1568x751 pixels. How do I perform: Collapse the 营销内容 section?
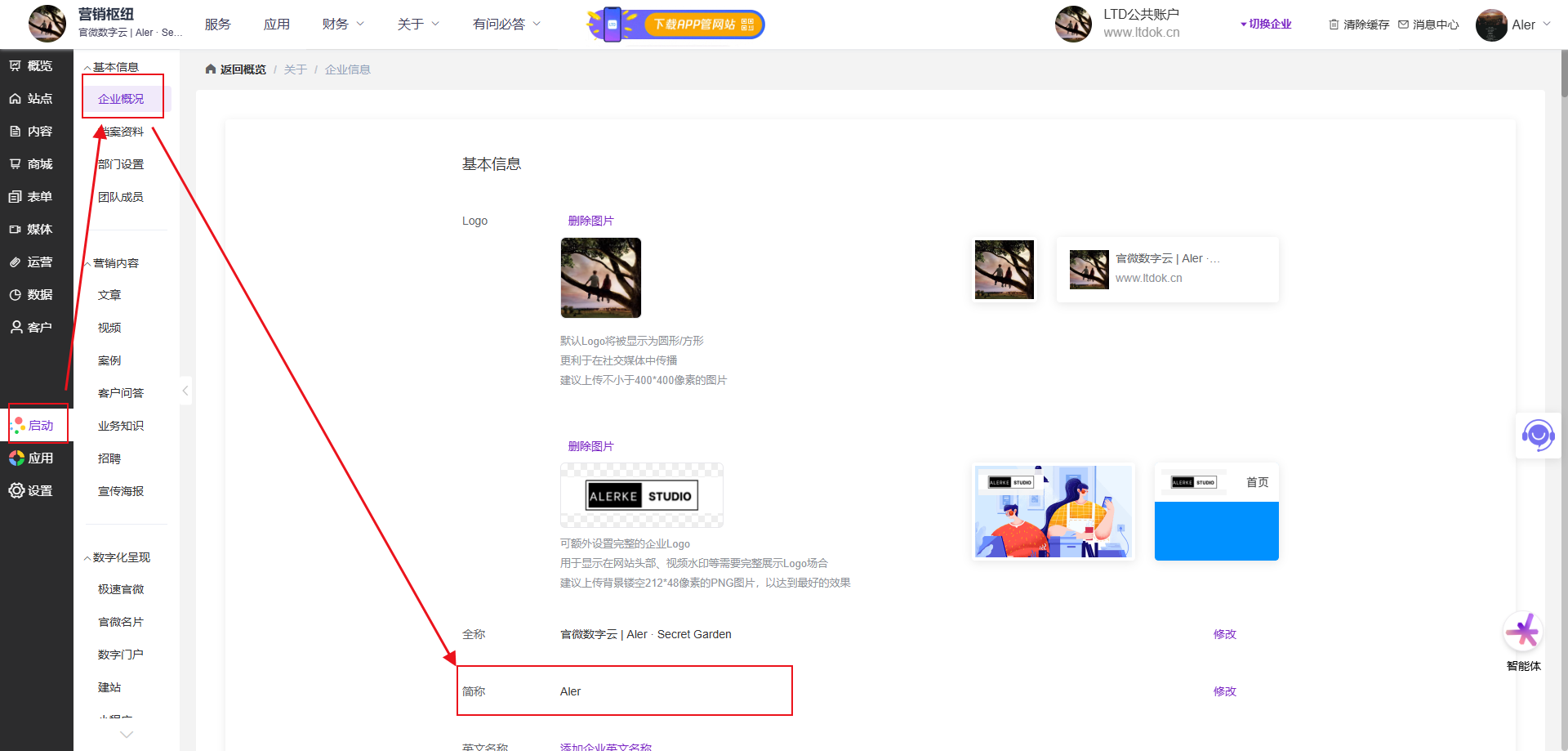coord(87,264)
